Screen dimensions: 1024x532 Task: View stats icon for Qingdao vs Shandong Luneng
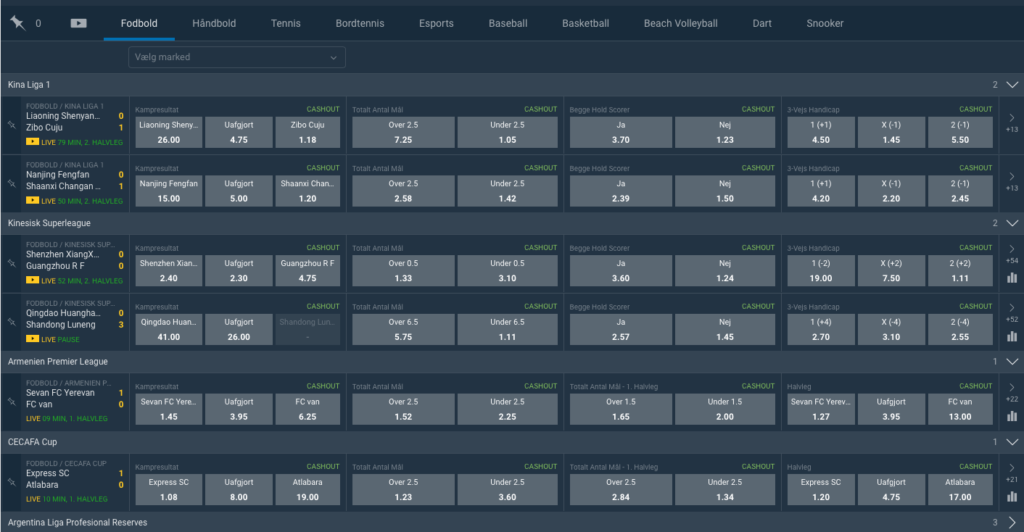[x=1012, y=335]
